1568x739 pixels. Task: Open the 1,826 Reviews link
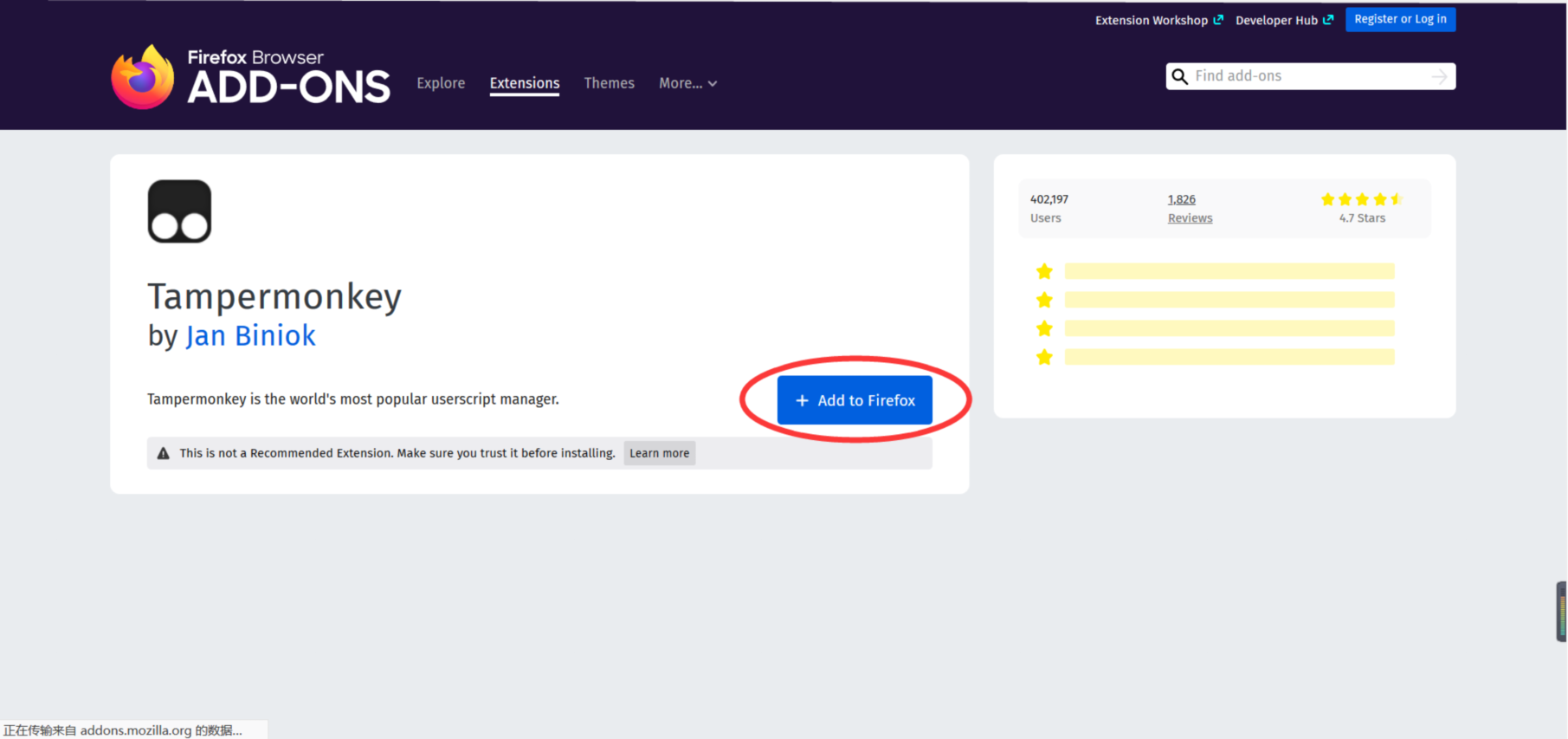pos(1181,199)
